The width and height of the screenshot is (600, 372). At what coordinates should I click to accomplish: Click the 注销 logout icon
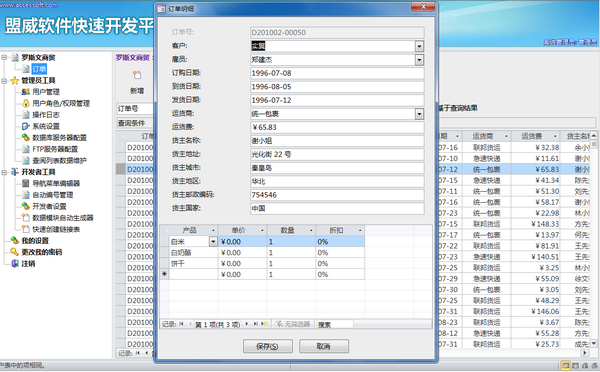15,263
